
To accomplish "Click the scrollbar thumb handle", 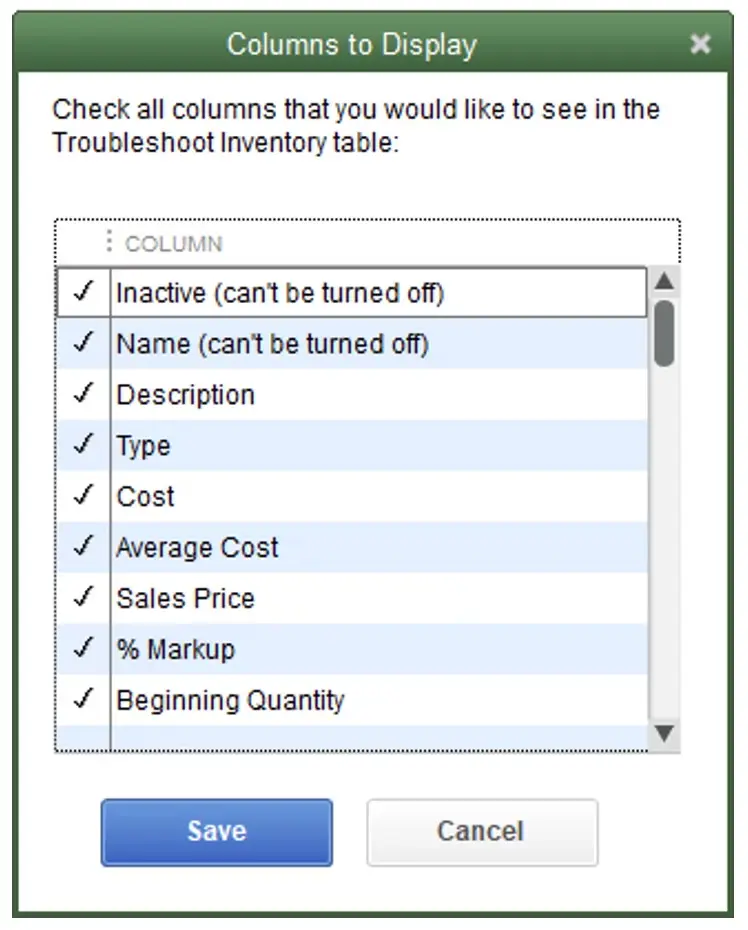I will (x=663, y=333).
